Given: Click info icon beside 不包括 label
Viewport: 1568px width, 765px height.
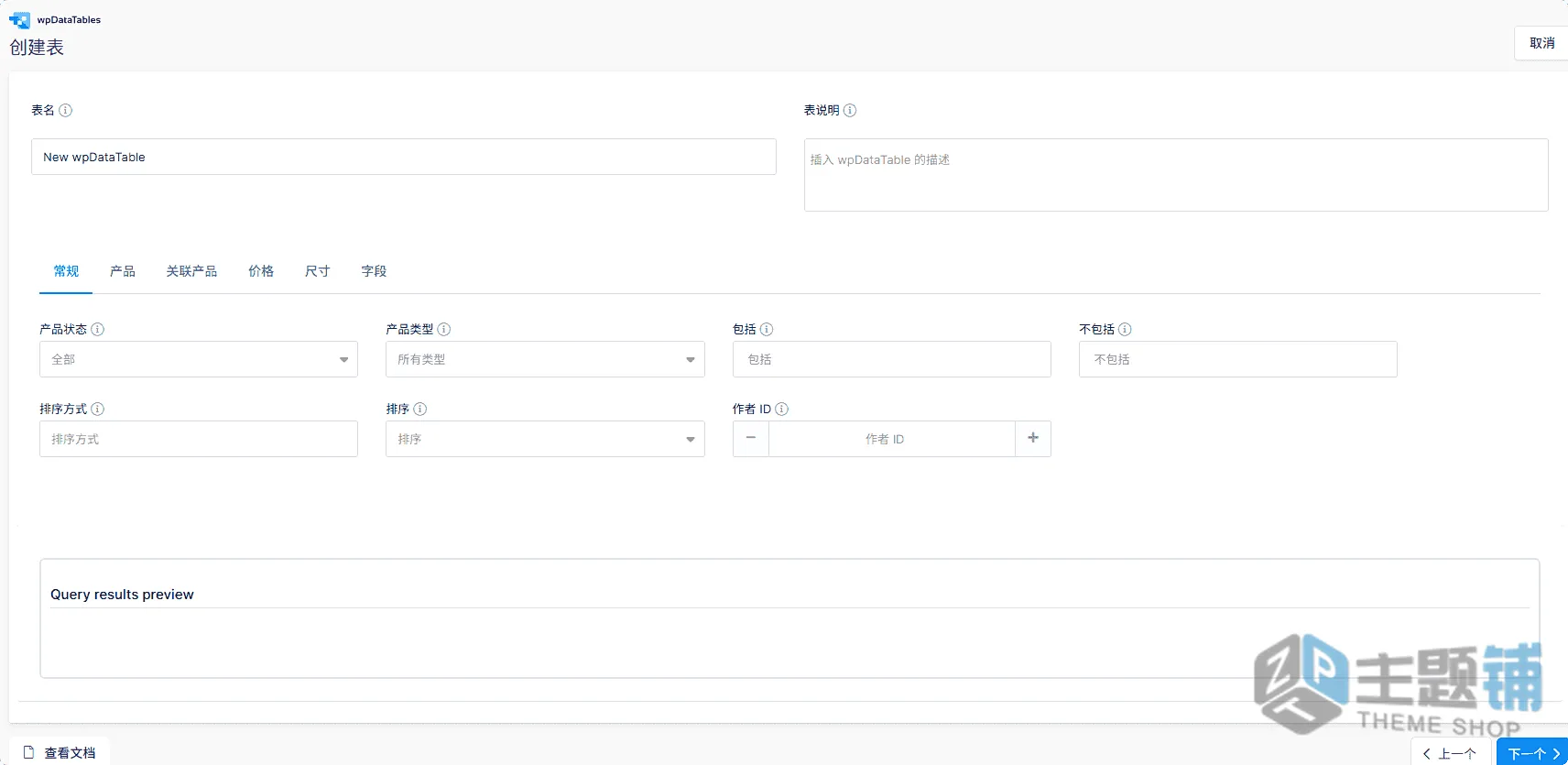Looking at the screenshot, I should (1125, 329).
